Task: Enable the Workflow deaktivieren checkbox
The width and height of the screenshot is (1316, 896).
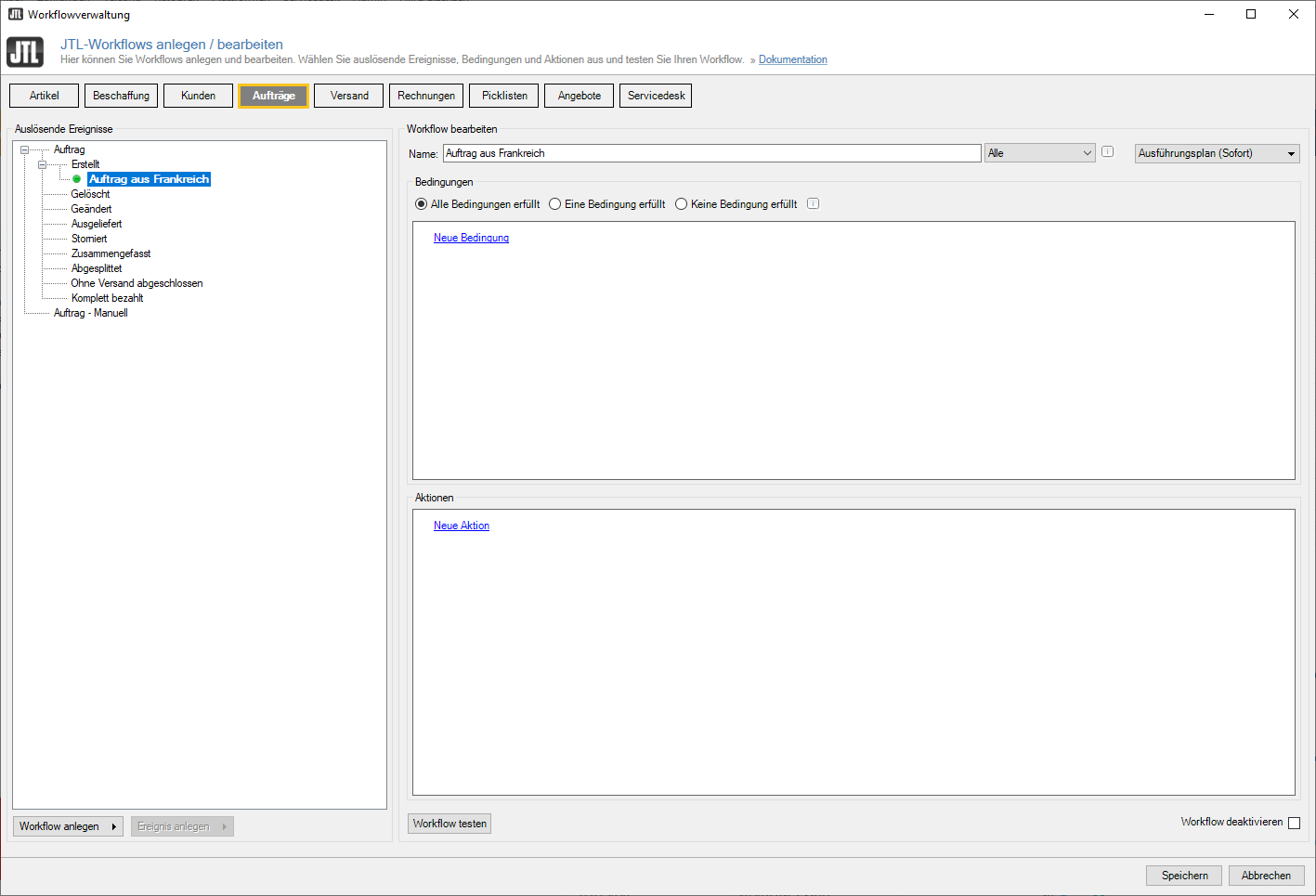Action: [1294, 823]
